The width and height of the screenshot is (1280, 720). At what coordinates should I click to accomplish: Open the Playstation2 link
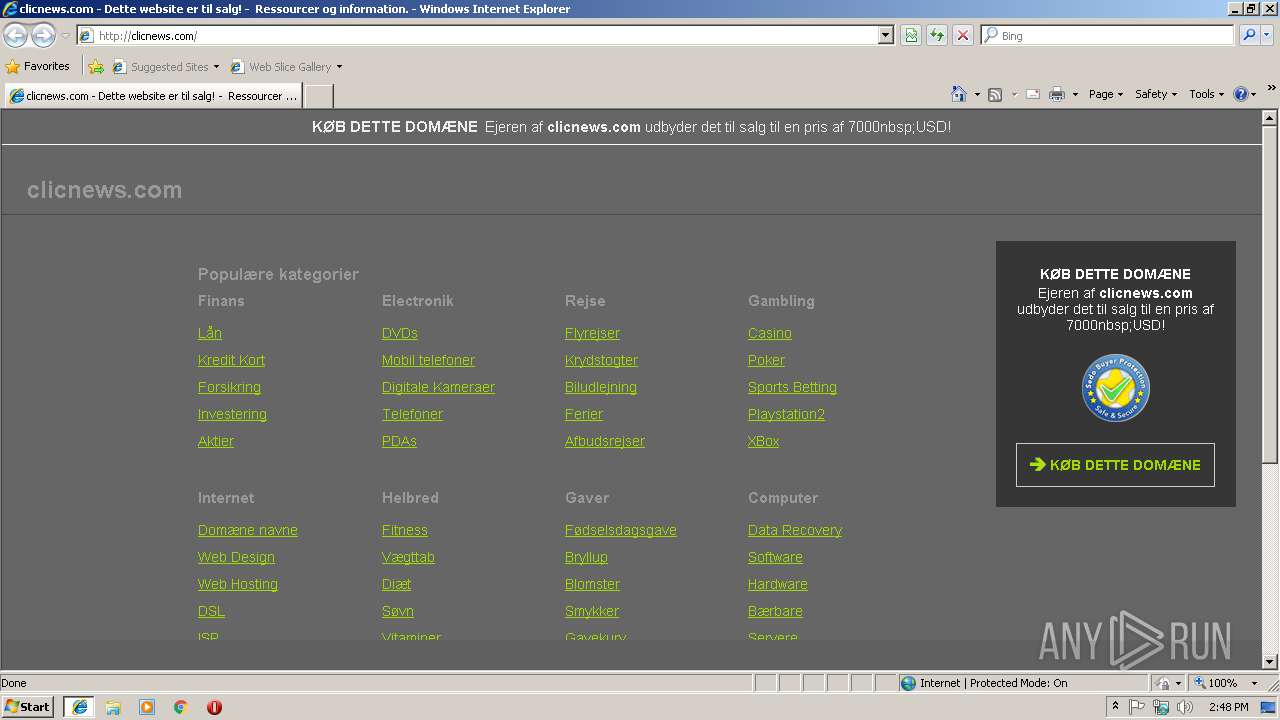coord(786,414)
